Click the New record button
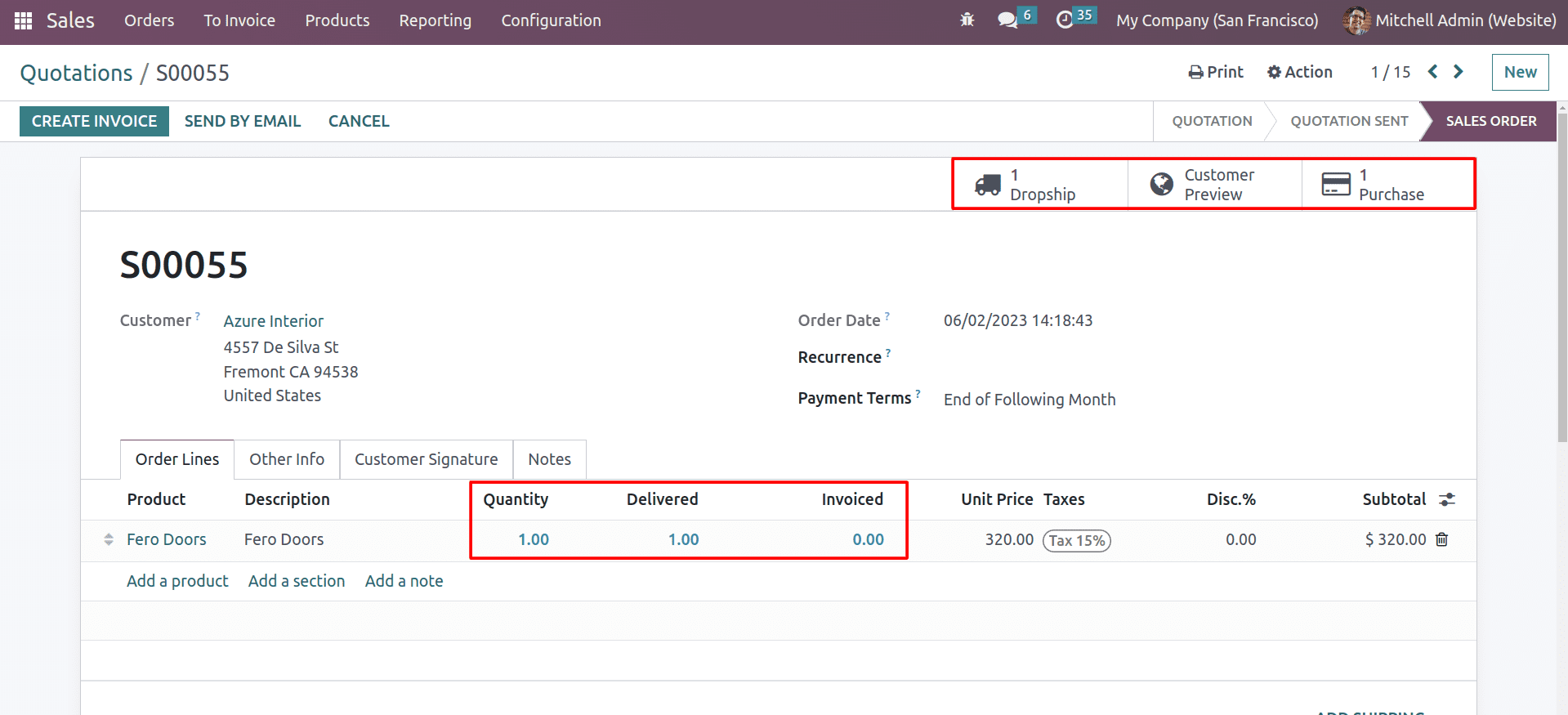Image resolution: width=1568 pixels, height=715 pixels. (x=1520, y=72)
